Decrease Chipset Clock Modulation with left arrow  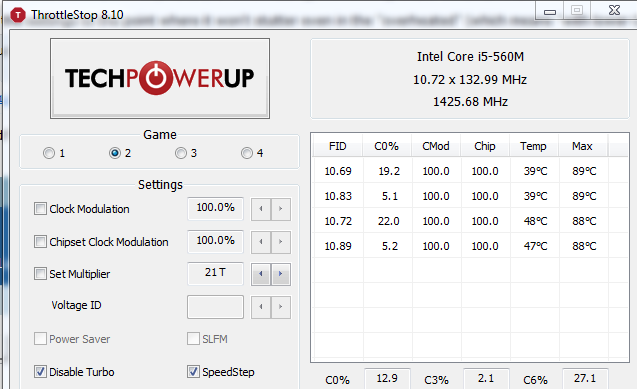pyautogui.click(x=261, y=242)
